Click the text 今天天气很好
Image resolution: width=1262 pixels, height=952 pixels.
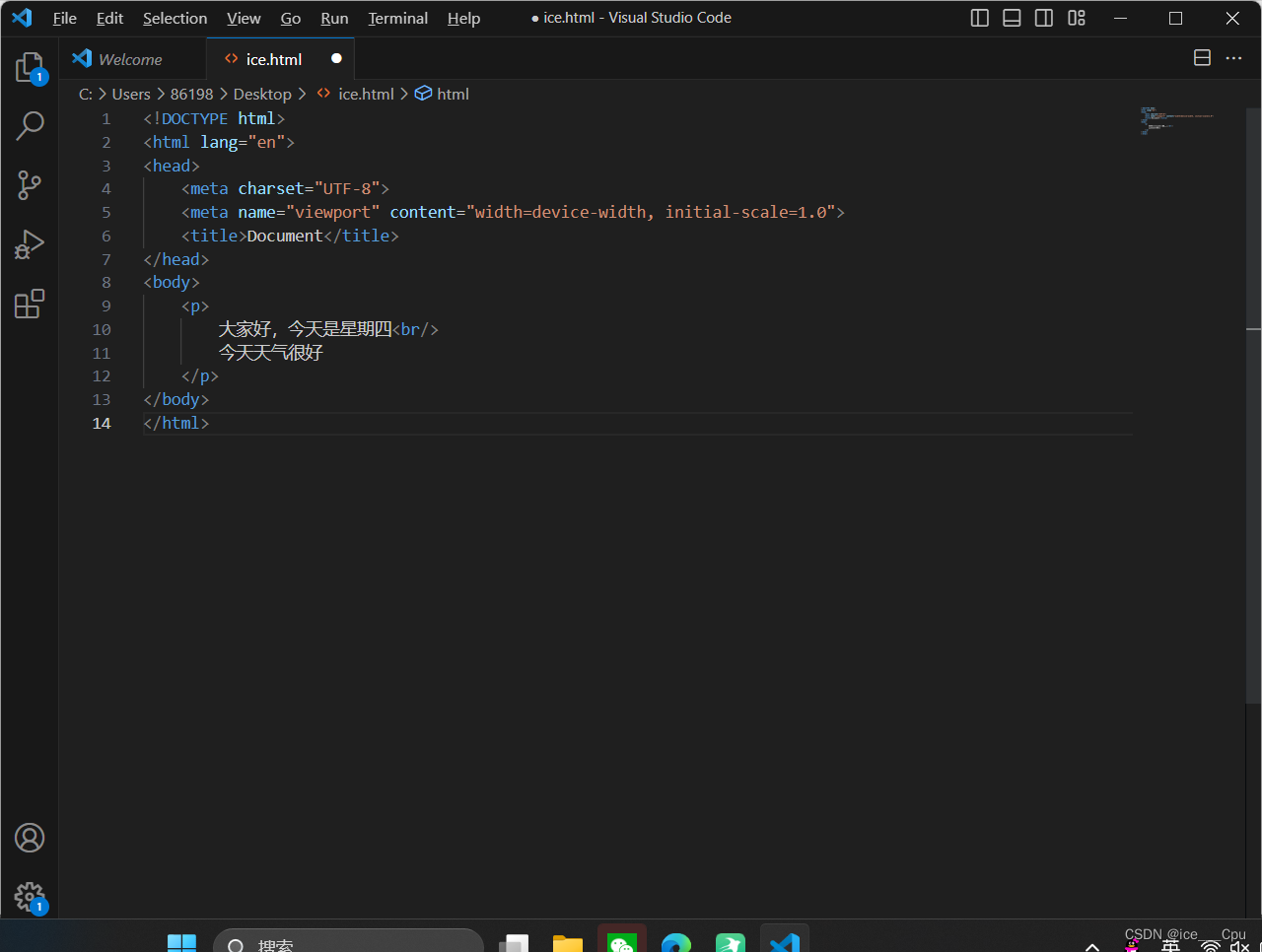[x=270, y=353]
